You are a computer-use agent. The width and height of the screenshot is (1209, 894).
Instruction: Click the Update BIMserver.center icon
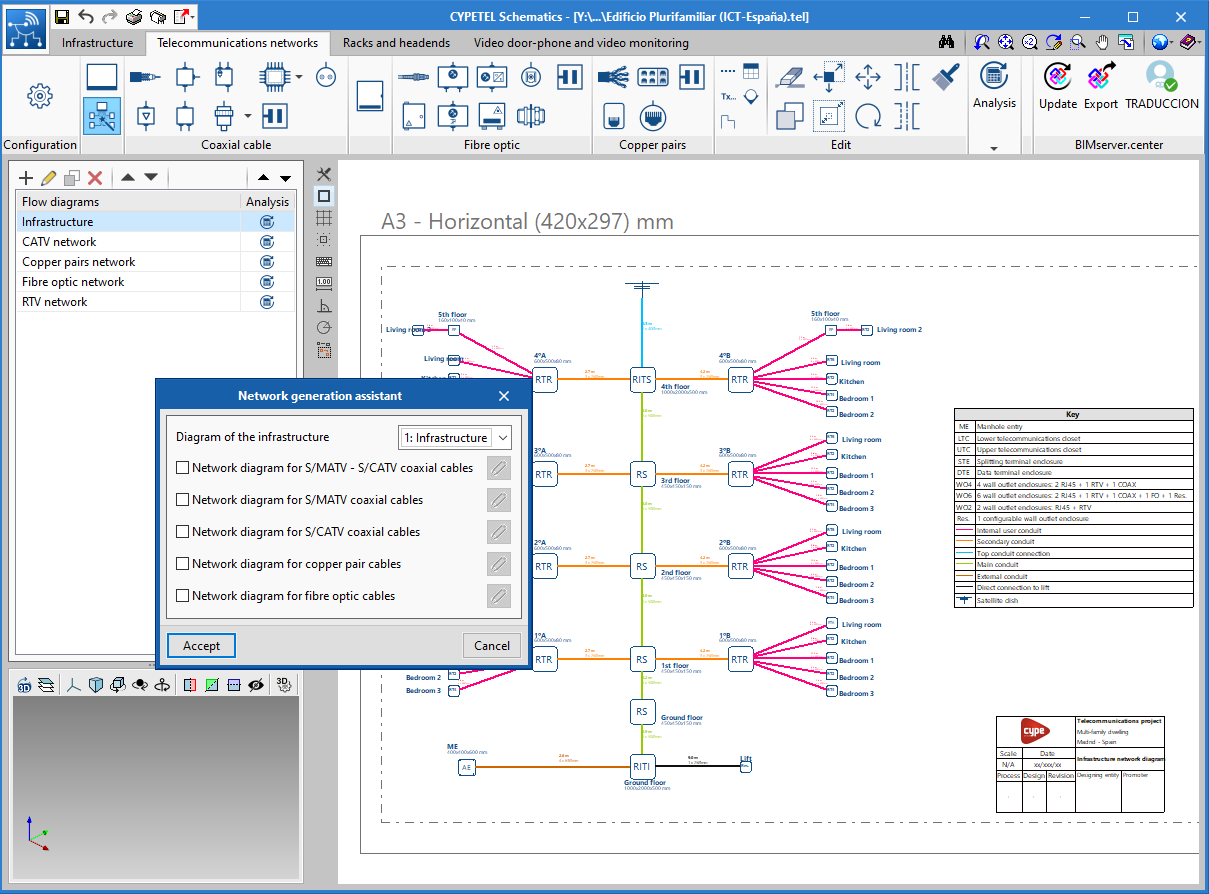pyautogui.click(x=1057, y=77)
